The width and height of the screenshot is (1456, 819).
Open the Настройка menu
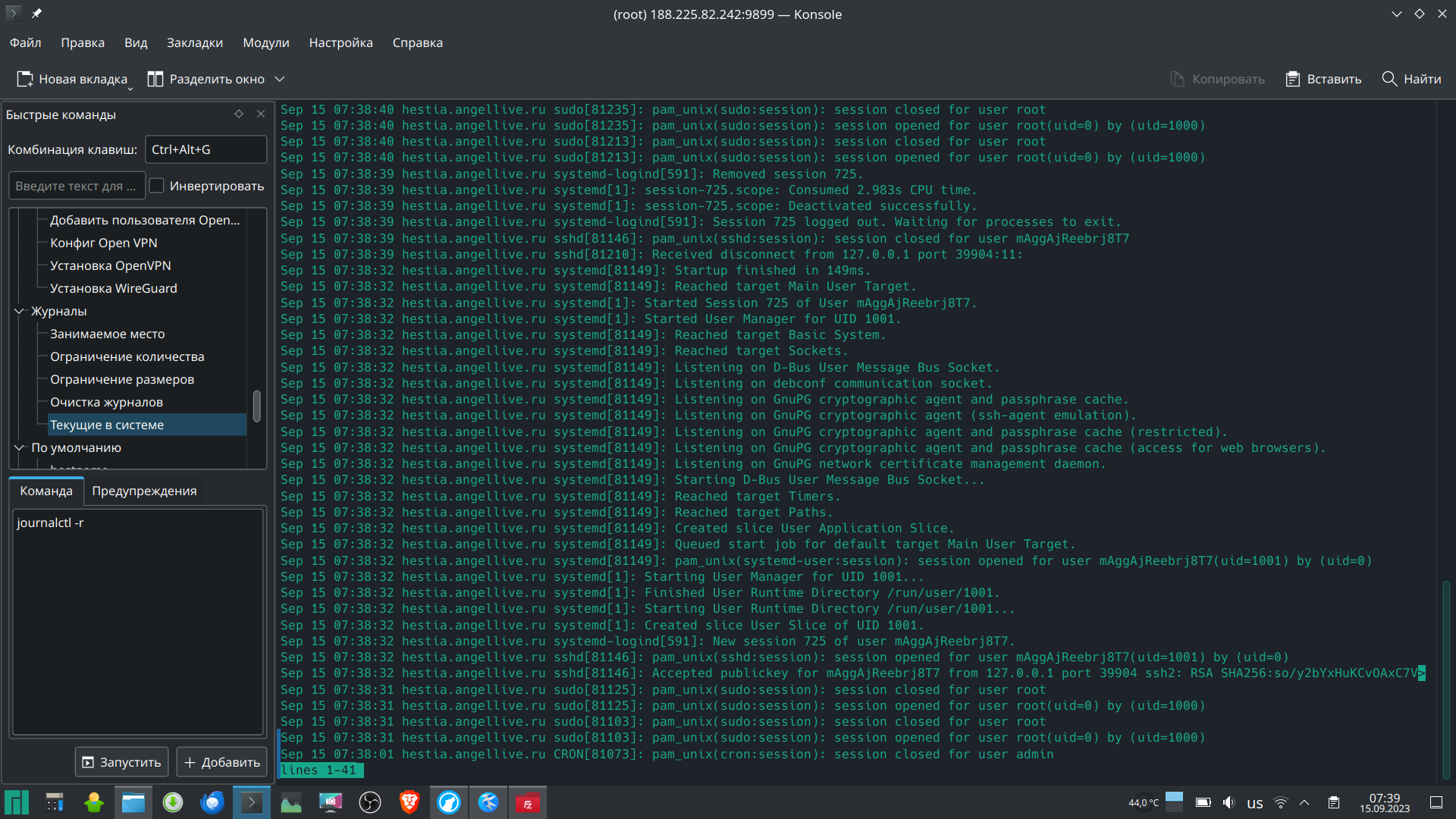pyautogui.click(x=340, y=42)
